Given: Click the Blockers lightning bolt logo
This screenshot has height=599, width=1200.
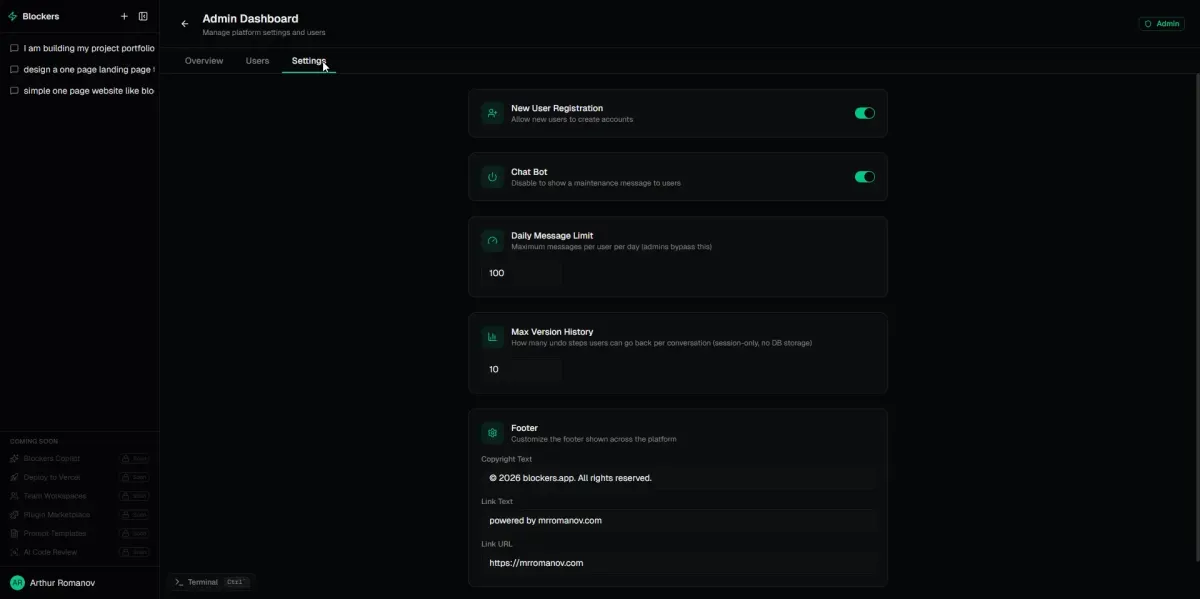Looking at the screenshot, I should coord(13,16).
